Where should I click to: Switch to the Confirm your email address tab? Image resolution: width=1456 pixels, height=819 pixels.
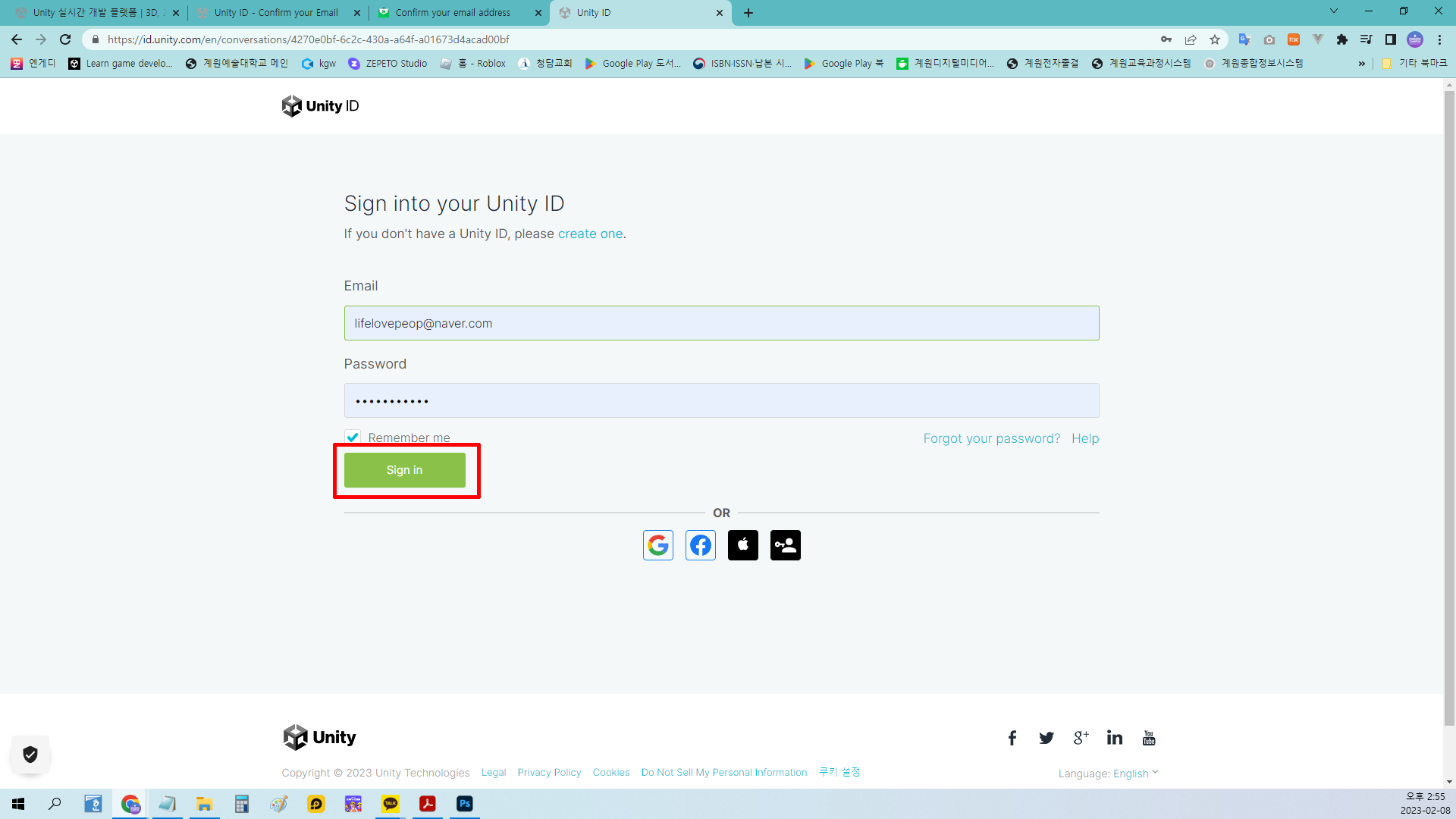click(x=458, y=13)
